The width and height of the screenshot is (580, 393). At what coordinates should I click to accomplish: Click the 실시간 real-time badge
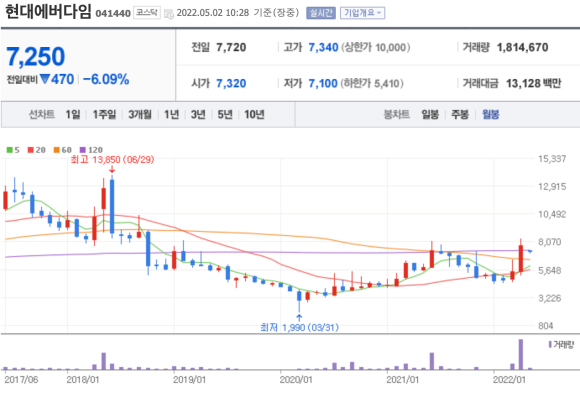coord(321,13)
